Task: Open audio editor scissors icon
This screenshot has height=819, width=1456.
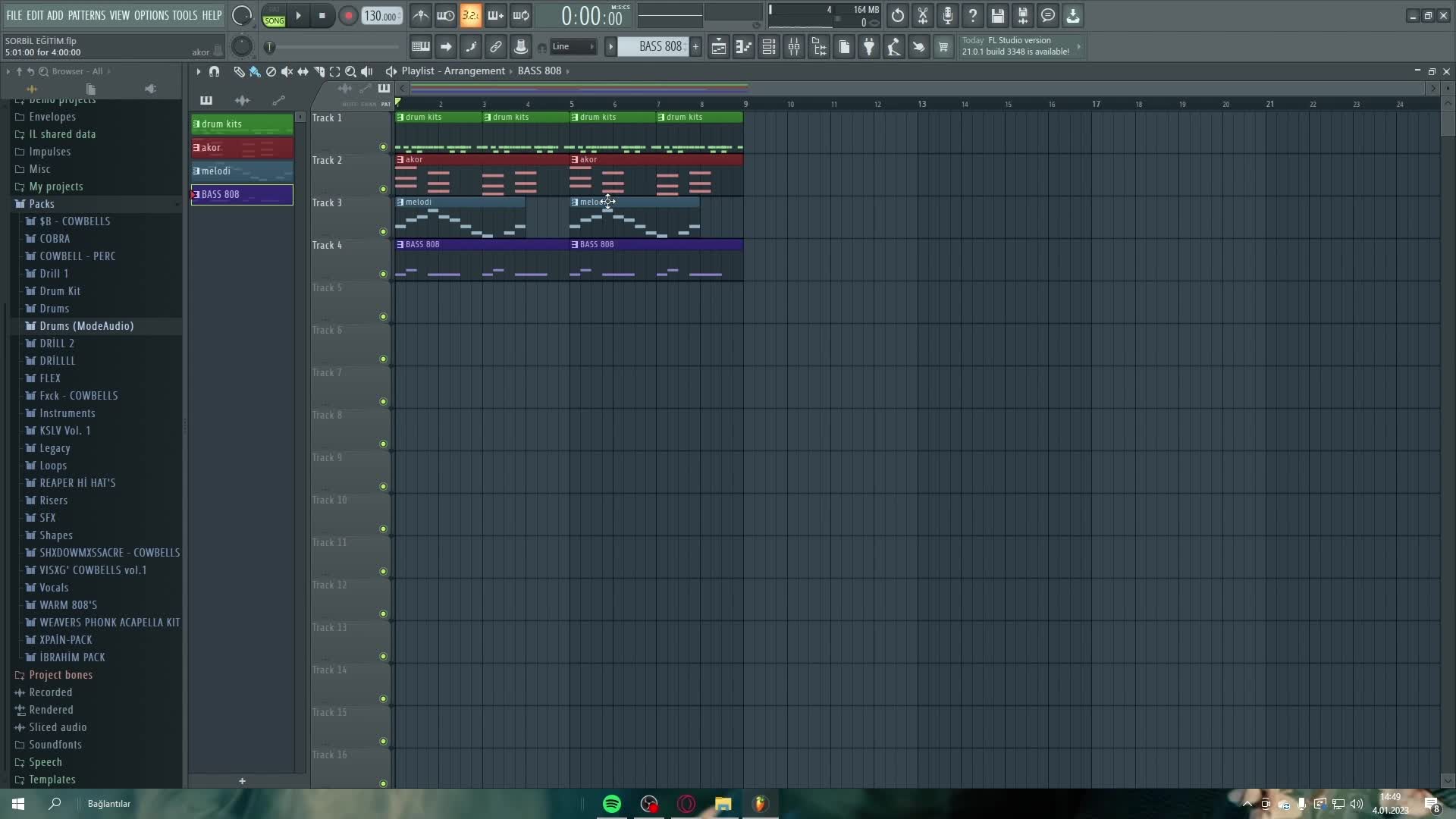Action: pyautogui.click(x=923, y=15)
